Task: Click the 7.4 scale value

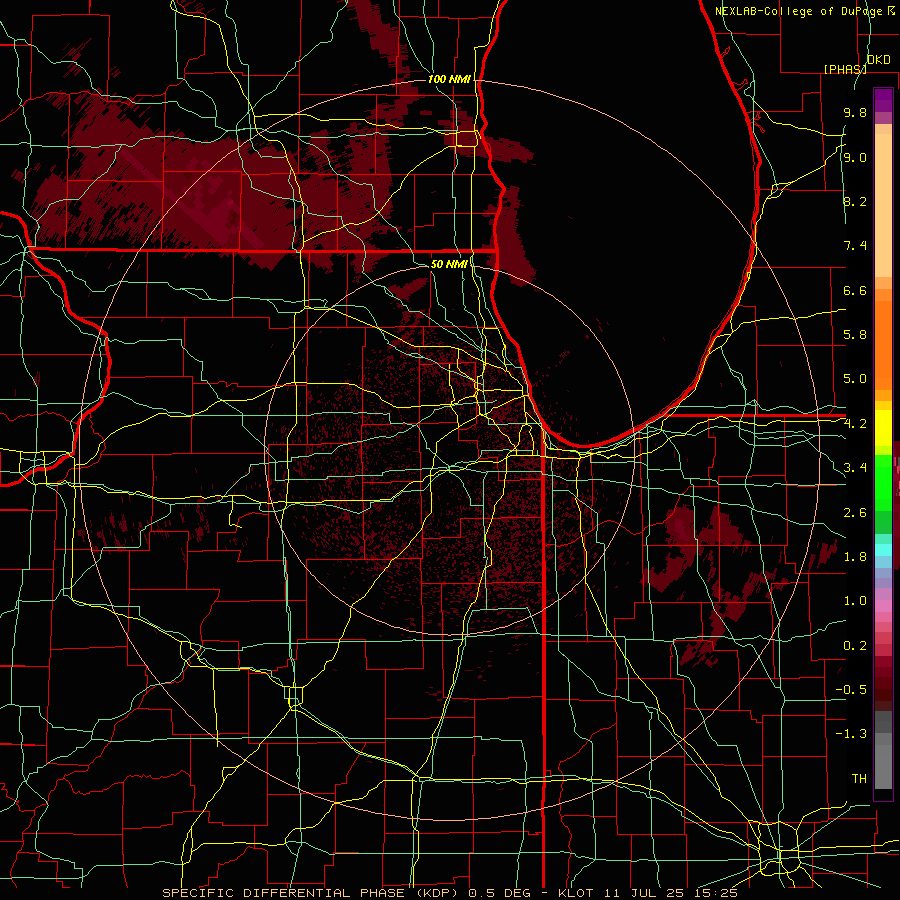Action: coord(855,246)
